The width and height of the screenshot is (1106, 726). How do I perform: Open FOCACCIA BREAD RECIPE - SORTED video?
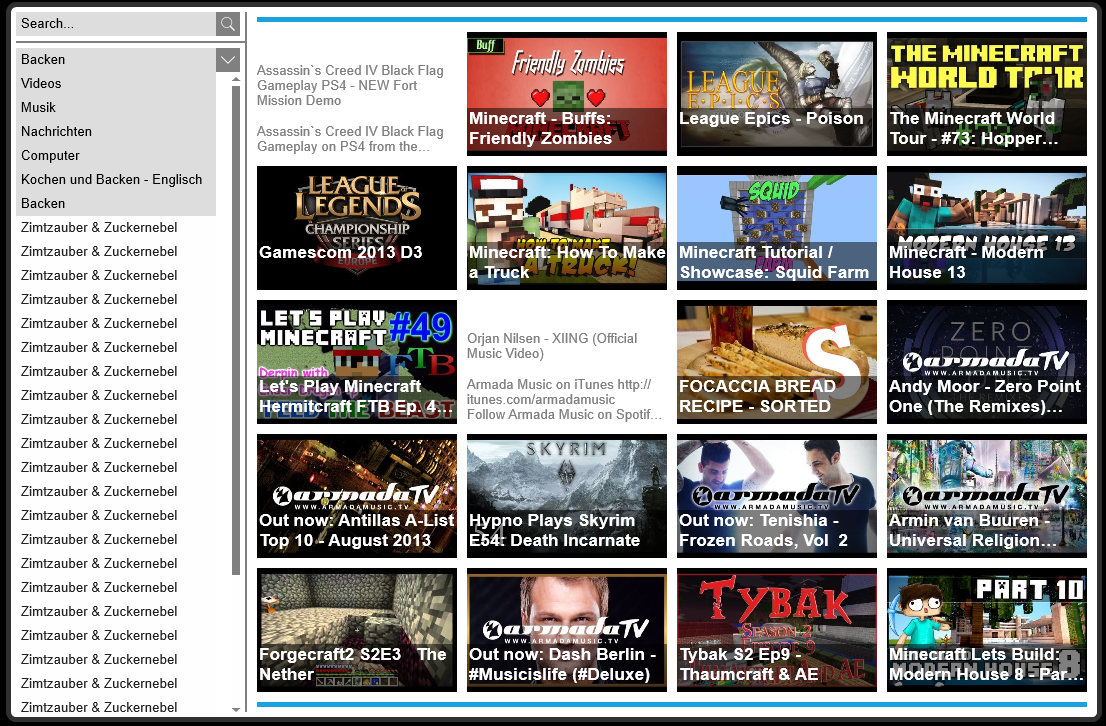(x=777, y=362)
